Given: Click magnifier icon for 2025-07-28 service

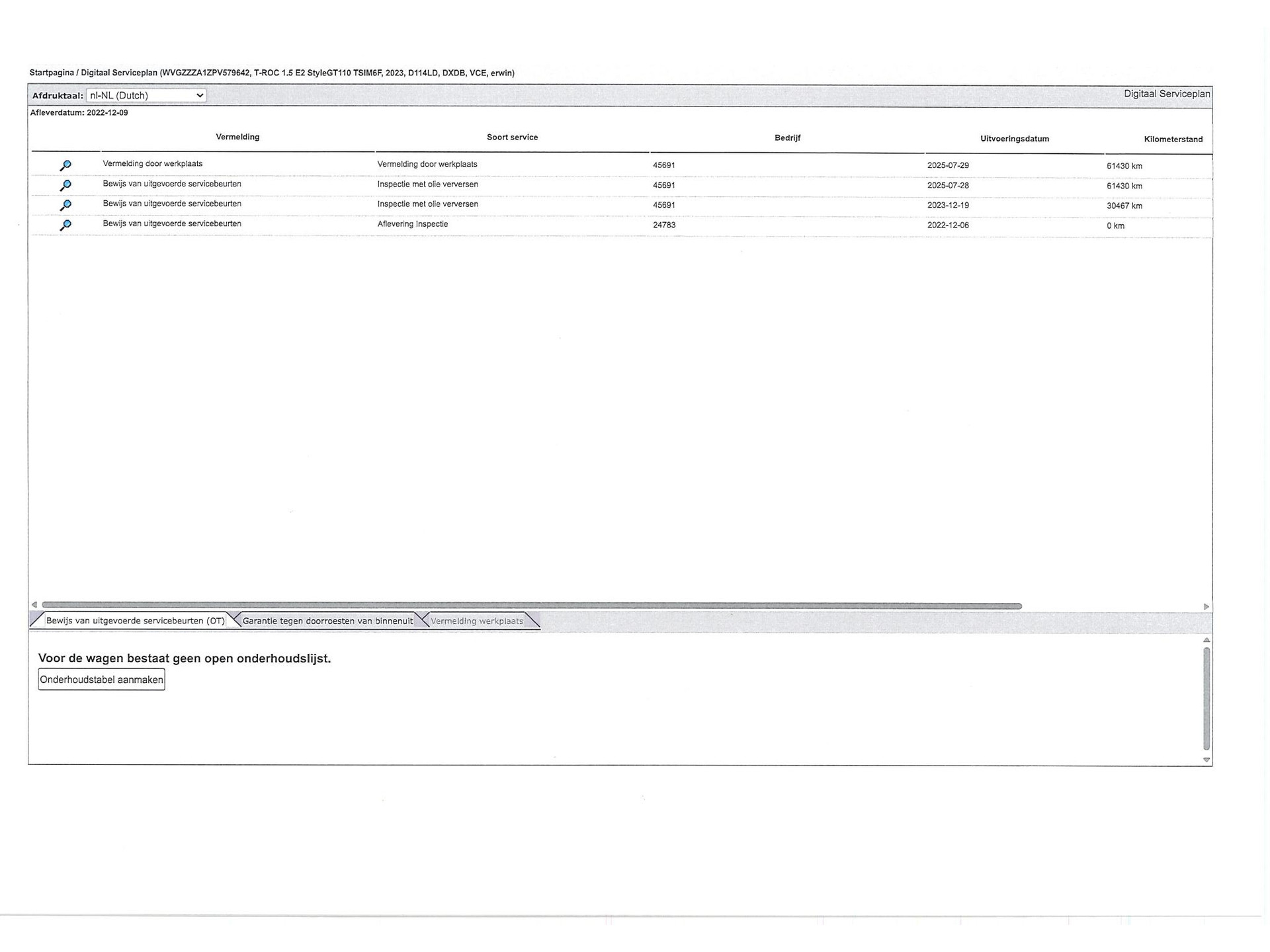Looking at the screenshot, I should click(x=65, y=185).
